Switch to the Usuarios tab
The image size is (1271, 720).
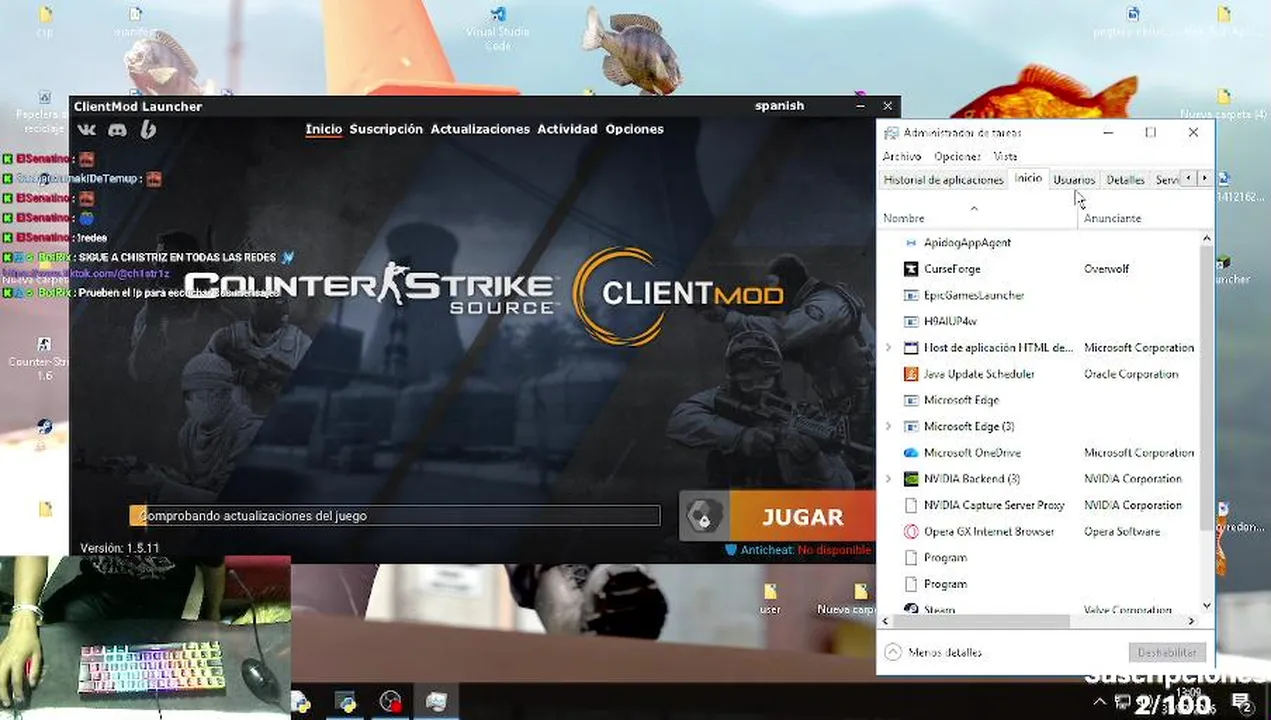coord(1074,180)
